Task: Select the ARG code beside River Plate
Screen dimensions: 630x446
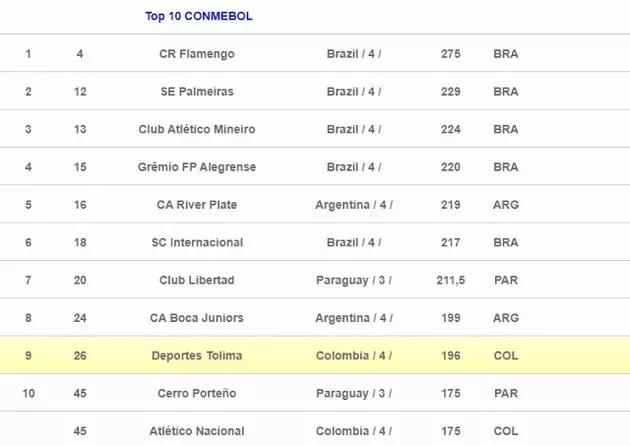Action: click(506, 205)
